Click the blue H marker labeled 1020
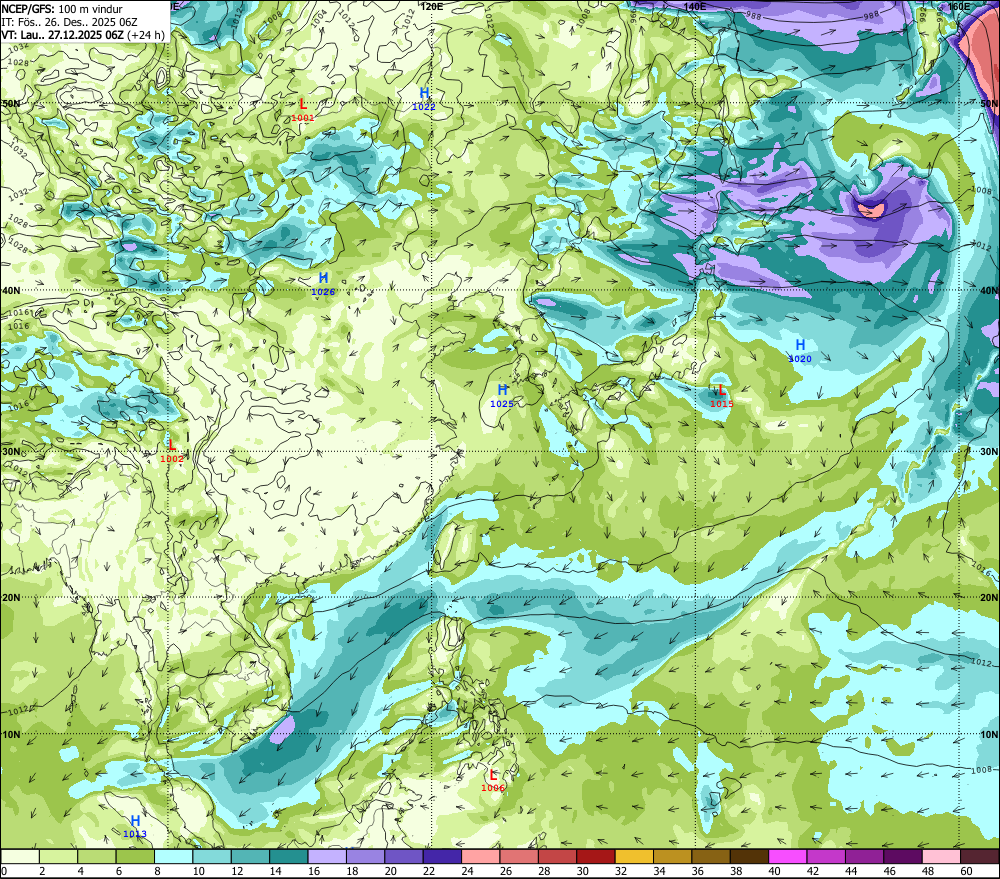1000x879 pixels. [x=800, y=345]
